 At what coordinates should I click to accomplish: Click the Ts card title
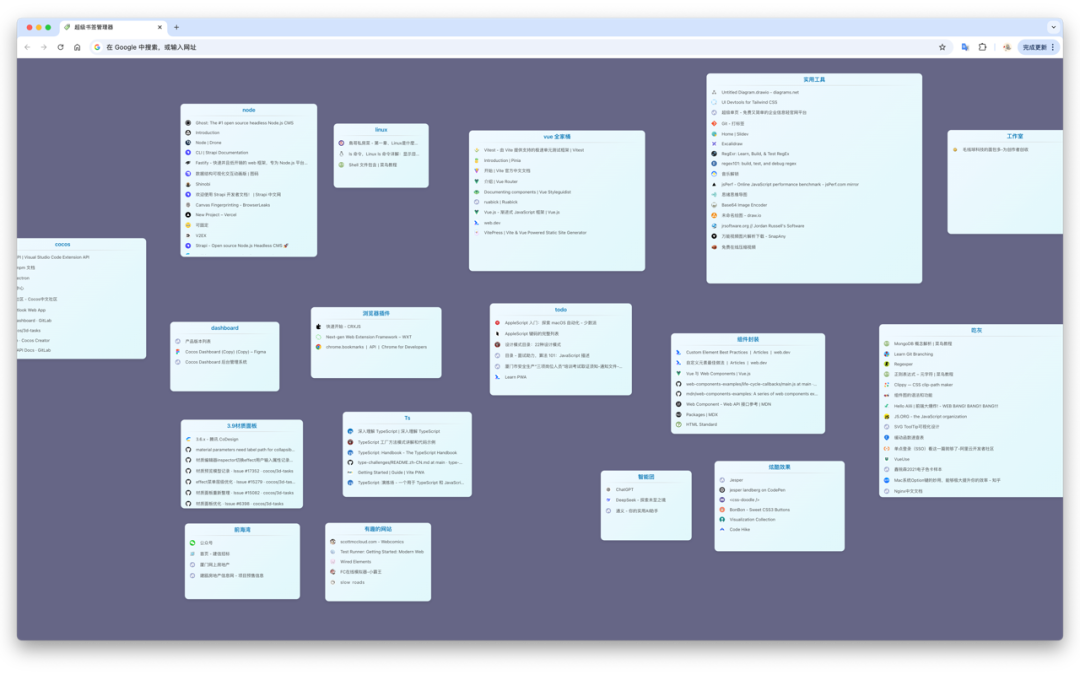click(x=407, y=418)
